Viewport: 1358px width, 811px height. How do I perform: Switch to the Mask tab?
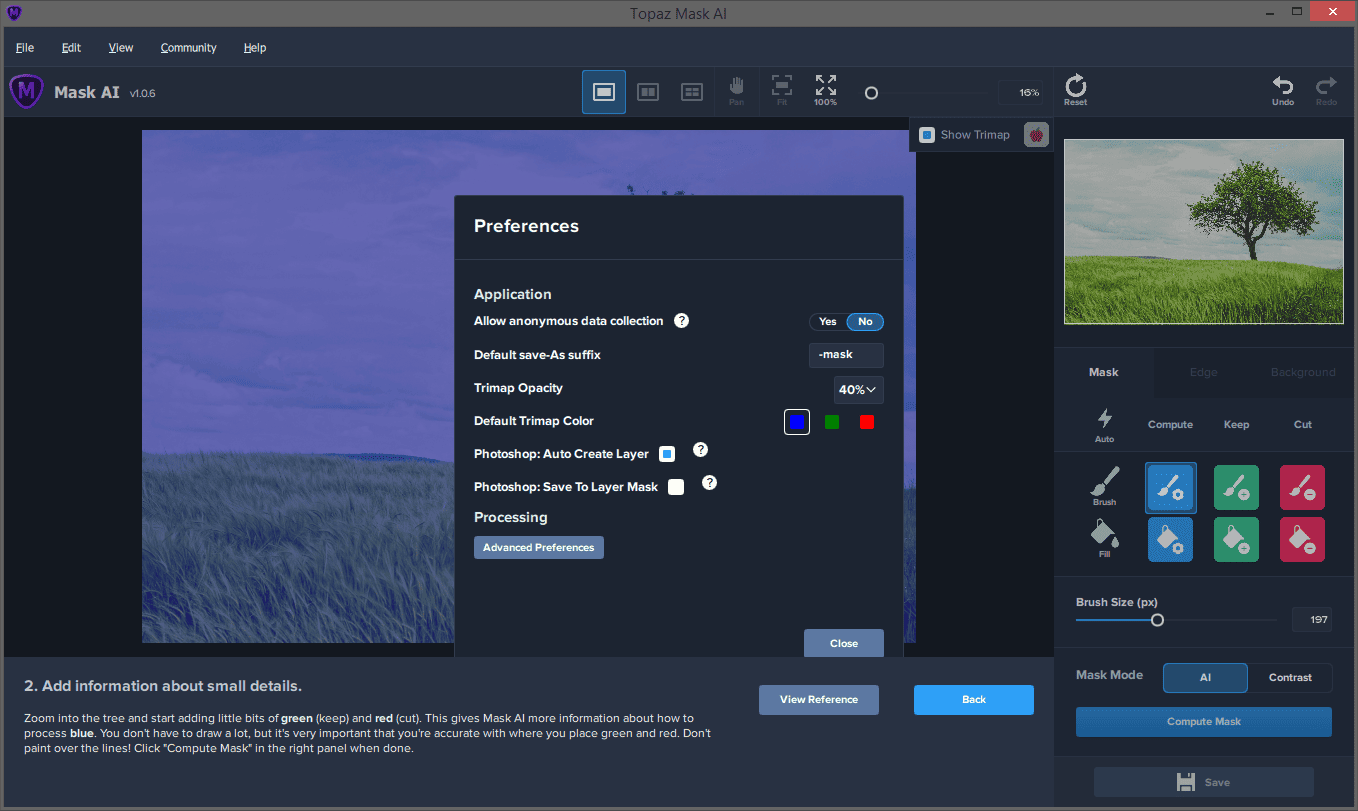pyautogui.click(x=1104, y=372)
